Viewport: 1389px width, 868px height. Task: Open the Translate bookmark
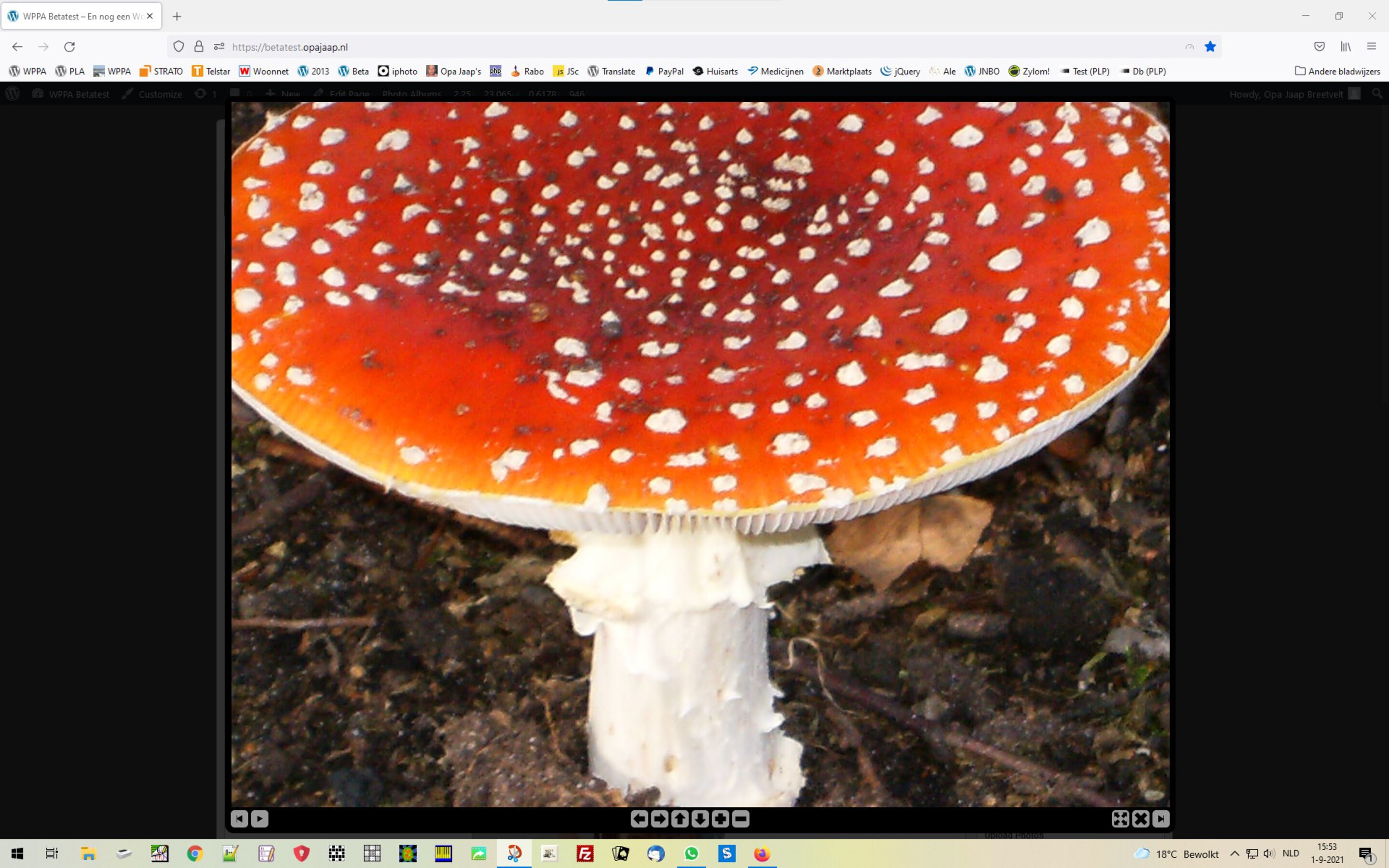click(x=612, y=70)
